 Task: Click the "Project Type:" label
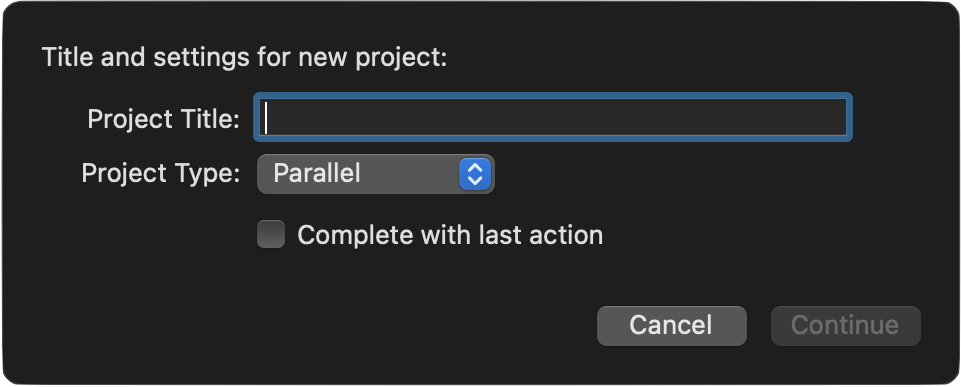pyautogui.click(x=161, y=174)
